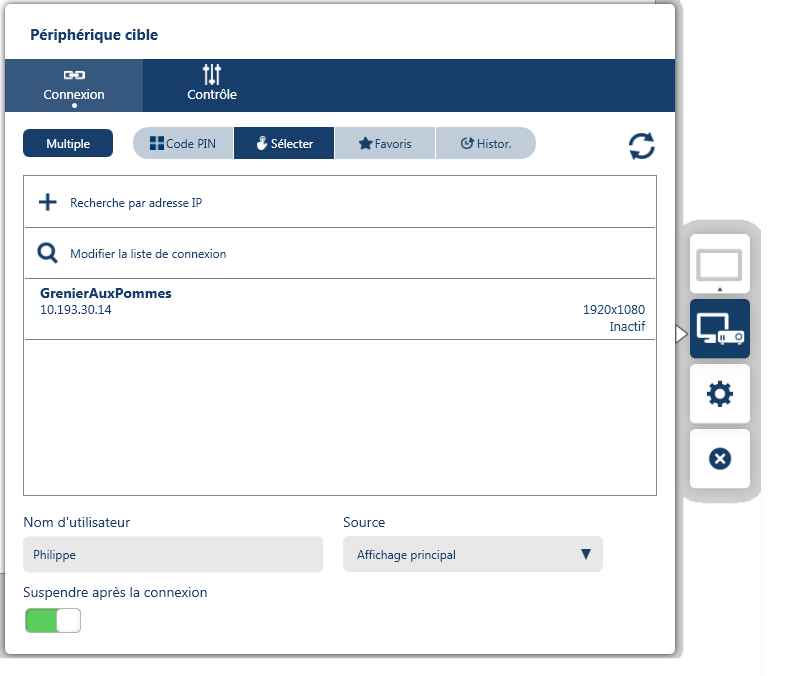Select GrenierAuxPommes device from list
The height and width of the screenshot is (676, 800).
click(340, 309)
